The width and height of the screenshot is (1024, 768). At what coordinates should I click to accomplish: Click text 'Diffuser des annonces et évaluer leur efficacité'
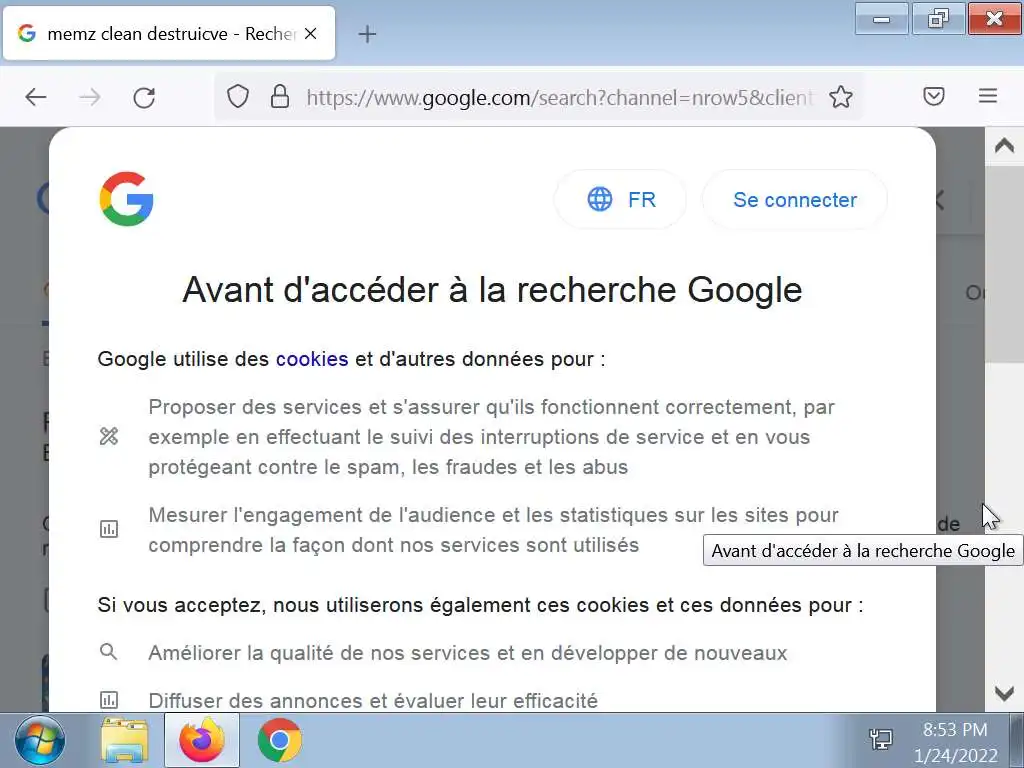373,701
